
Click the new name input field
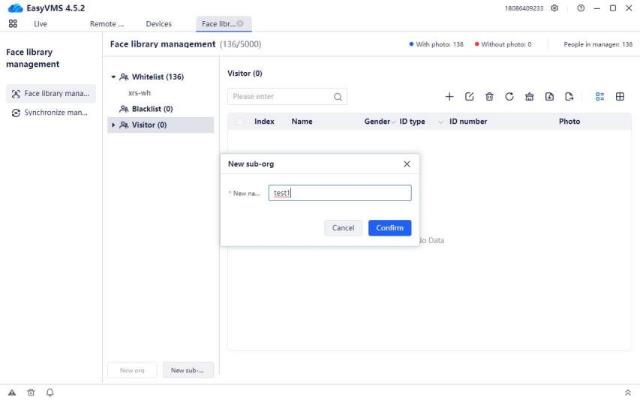click(x=340, y=193)
